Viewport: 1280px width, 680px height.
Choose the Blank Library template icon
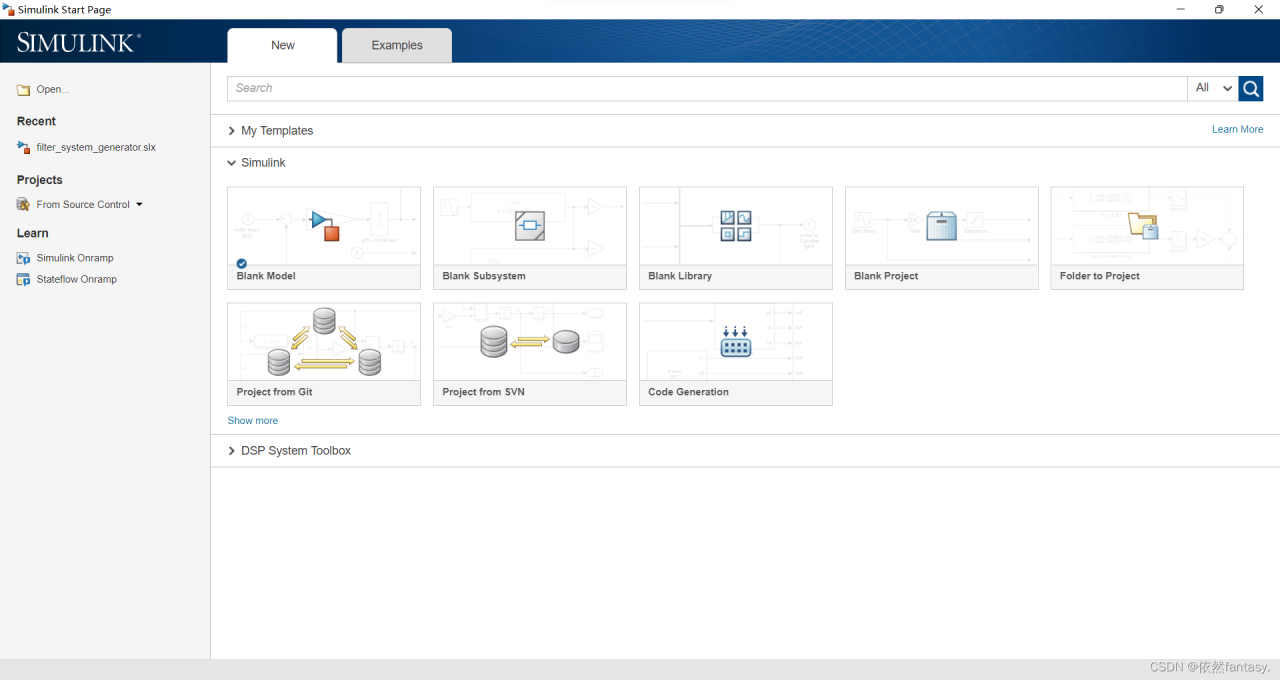tap(736, 226)
